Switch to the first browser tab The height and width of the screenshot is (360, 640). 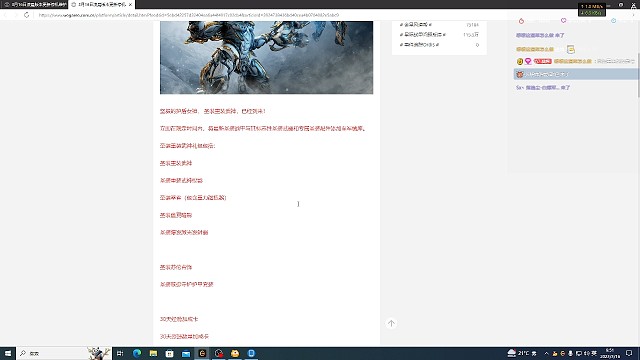(x=34, y=4)
